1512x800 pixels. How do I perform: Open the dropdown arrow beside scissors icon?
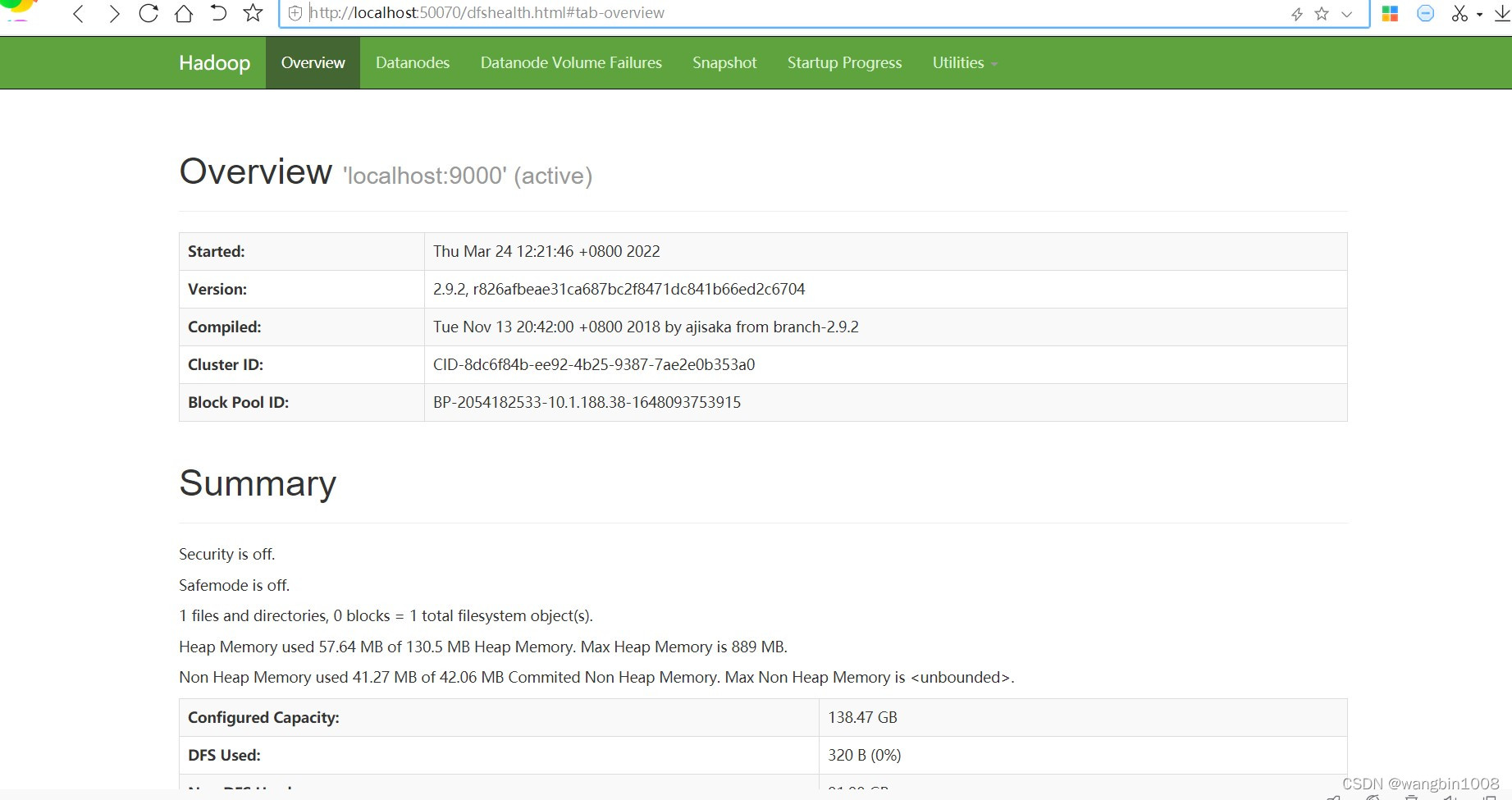(1479, 15)
